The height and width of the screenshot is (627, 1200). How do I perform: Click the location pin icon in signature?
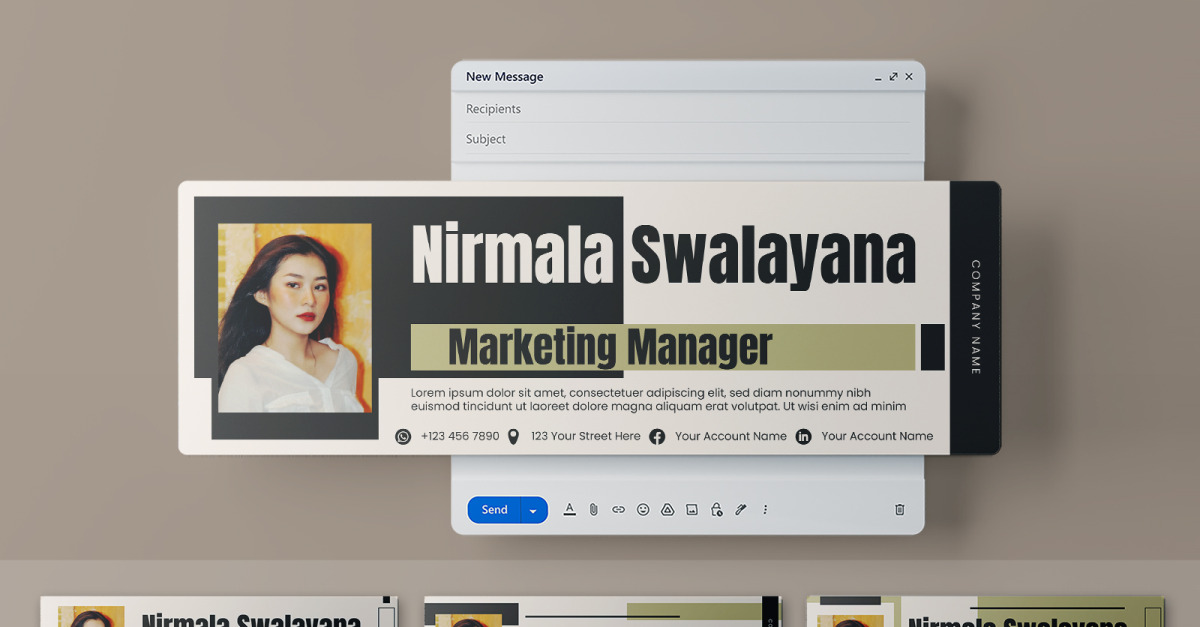pos(513,436)
